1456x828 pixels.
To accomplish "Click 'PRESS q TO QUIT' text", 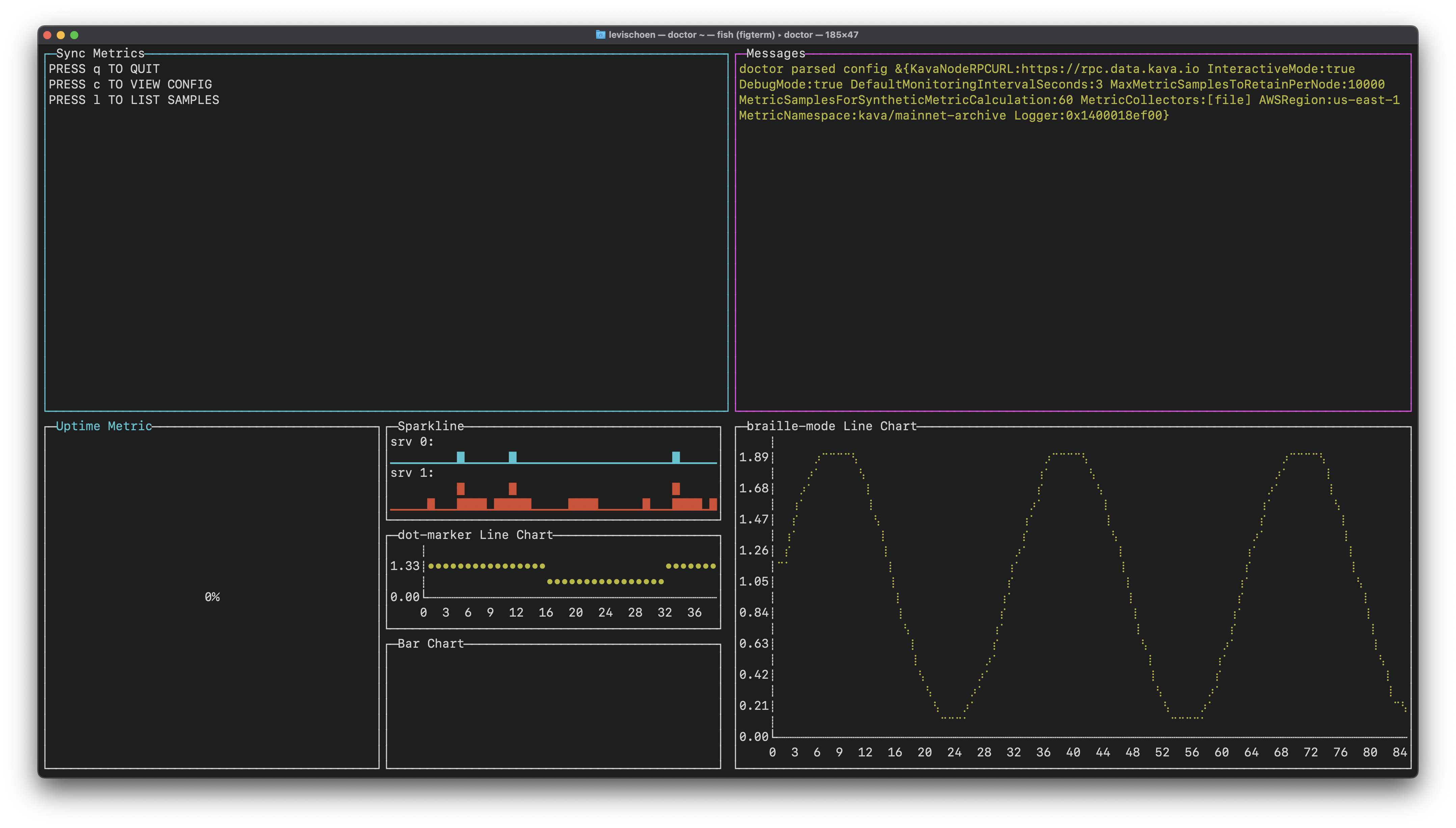I will [x=104, y=69].
